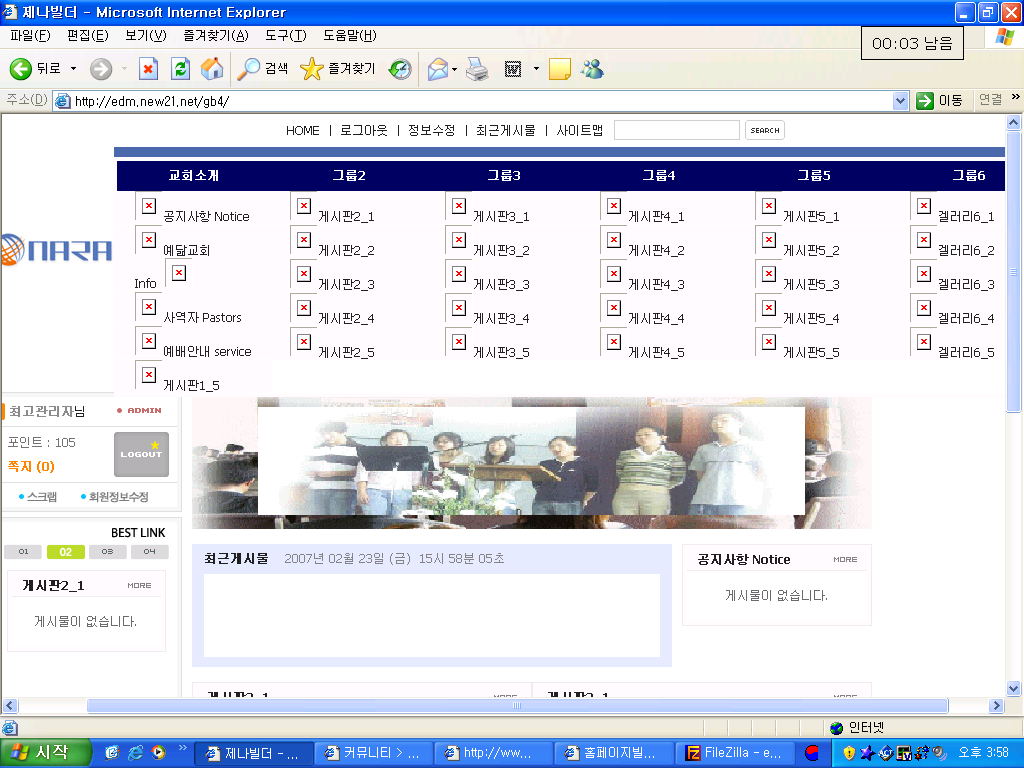Image resolution: width=1024 pixels, height=768 pixels.
Task: Click the site search text field
Action: tap(676, 130)
